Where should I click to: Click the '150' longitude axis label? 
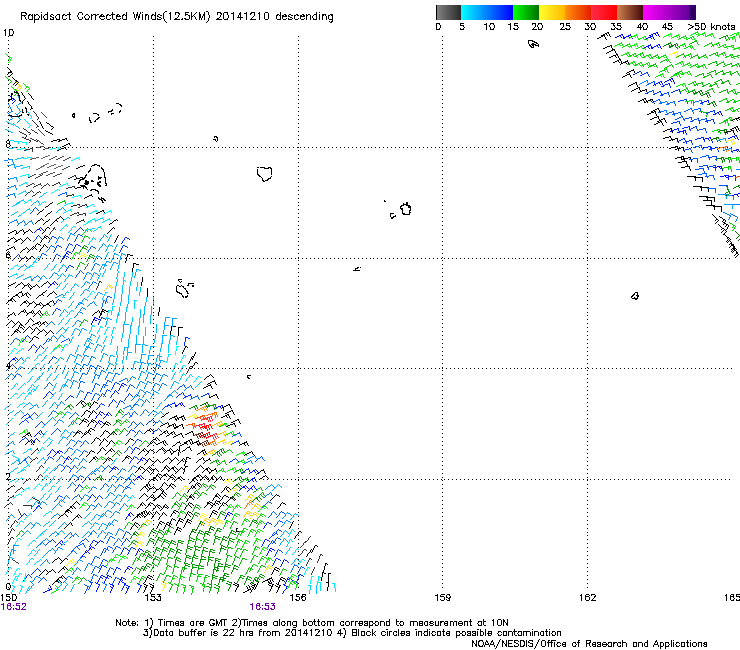tap(9, 598)
